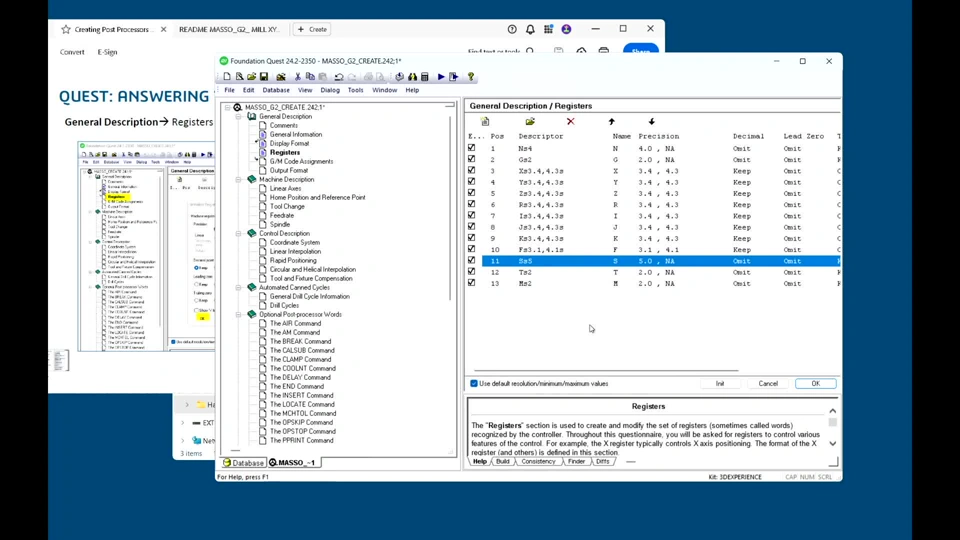Open the Database menu
Screen dimensions: 960x540
(x=276, y=90)
